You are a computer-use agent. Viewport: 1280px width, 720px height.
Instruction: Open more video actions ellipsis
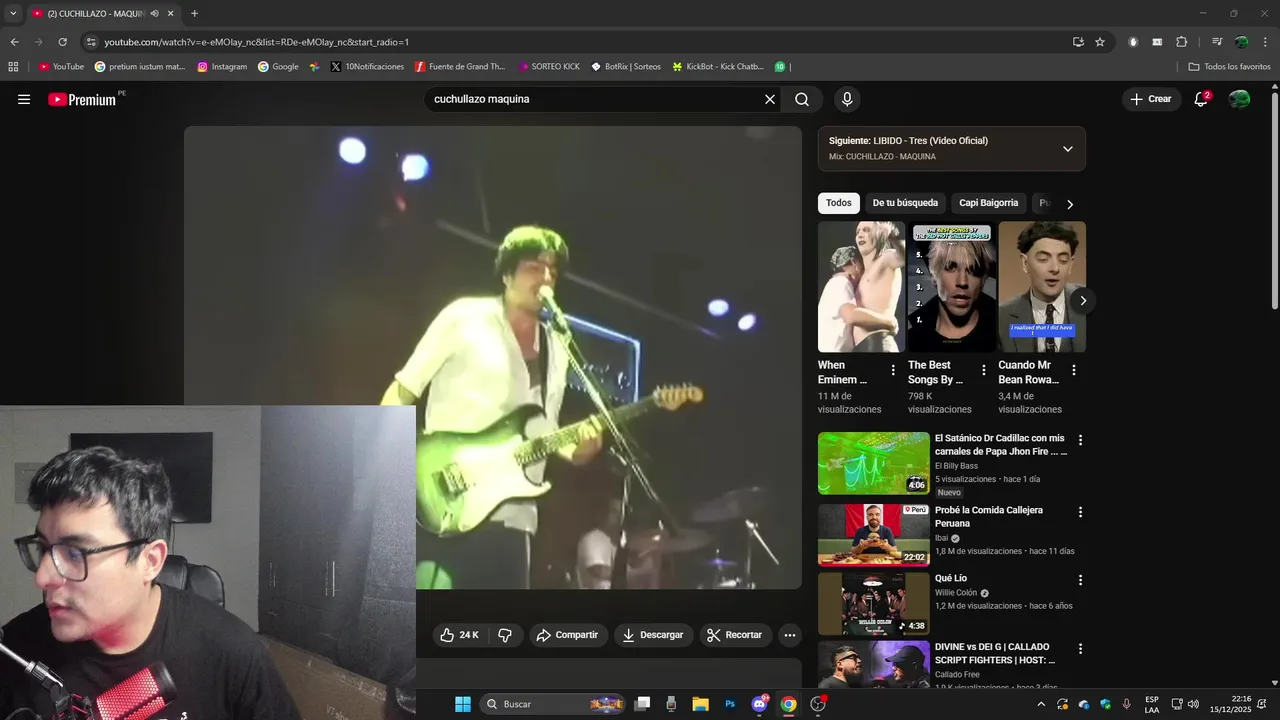pos(790,635)
